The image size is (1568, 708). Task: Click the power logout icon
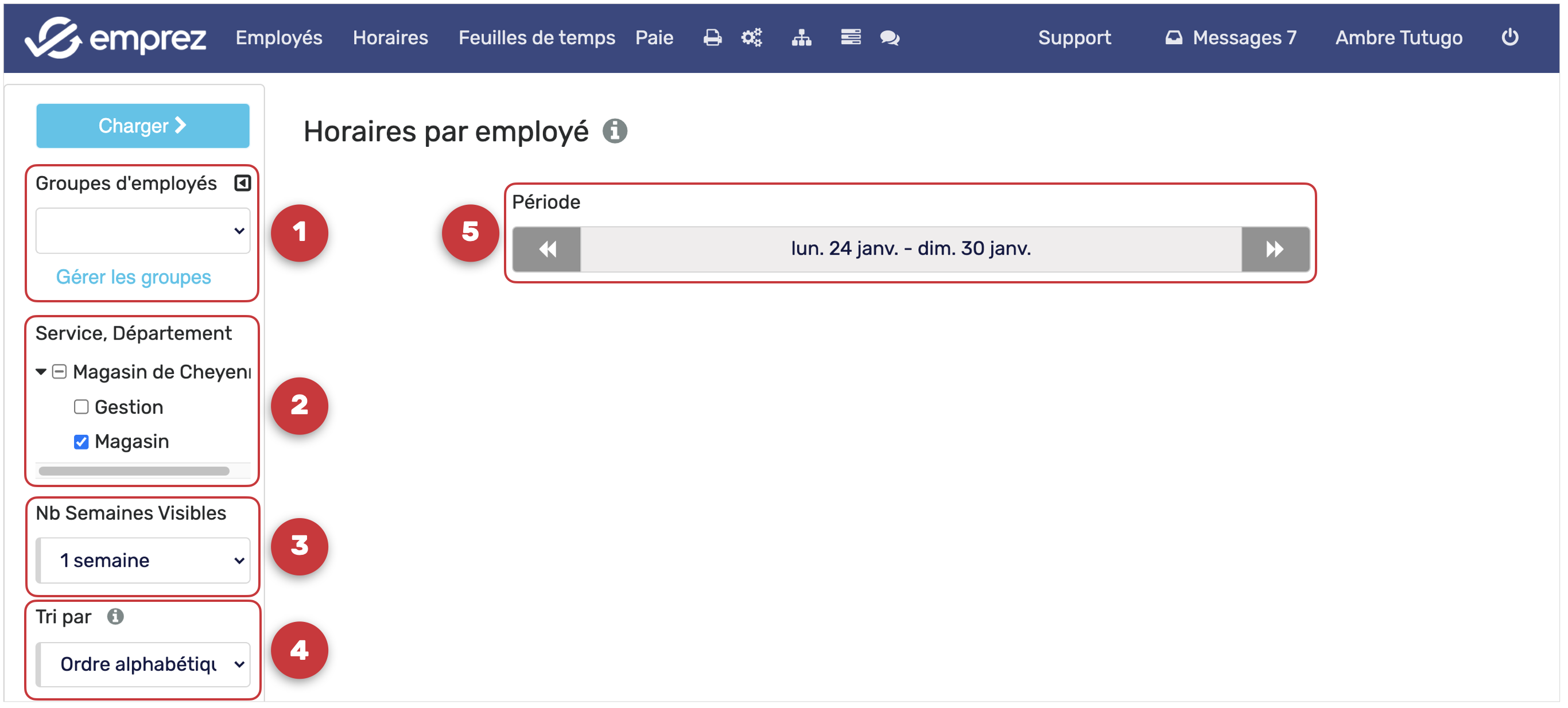pos(1509,38)
